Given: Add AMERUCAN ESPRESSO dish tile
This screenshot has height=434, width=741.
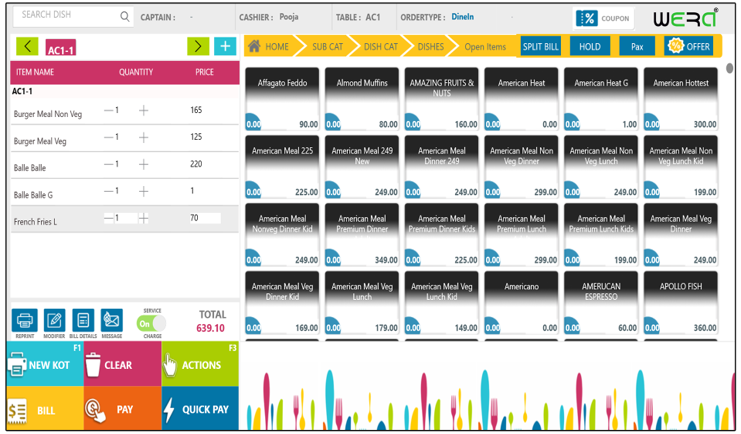Looking at the screenshot, I should [601, 303].
